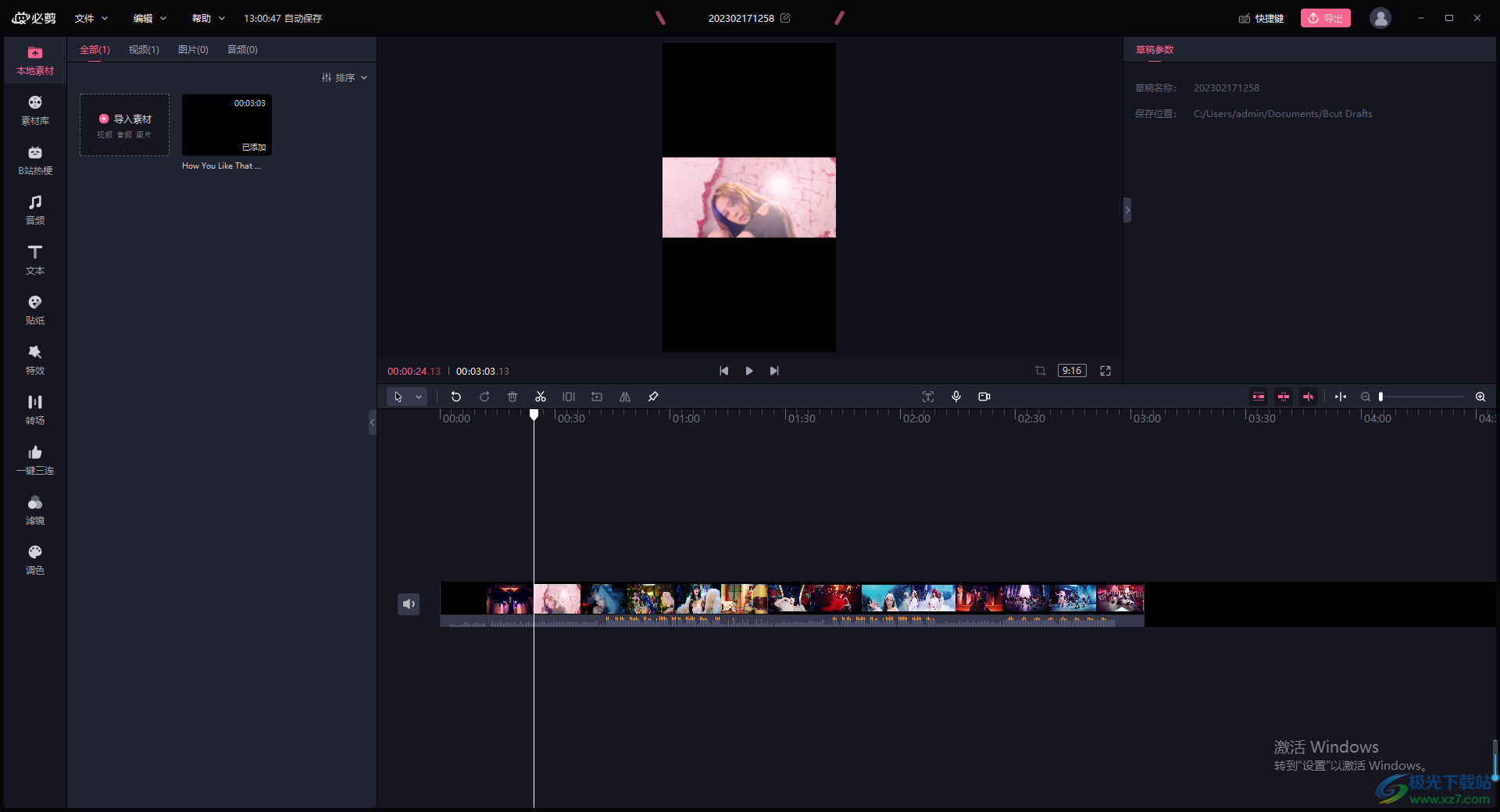Image resolution: width=1500 pixels, height=812 pixels.
Task: Open the 滤镜 filters panel
Action: pyautogui.click(x=35, y=511)
